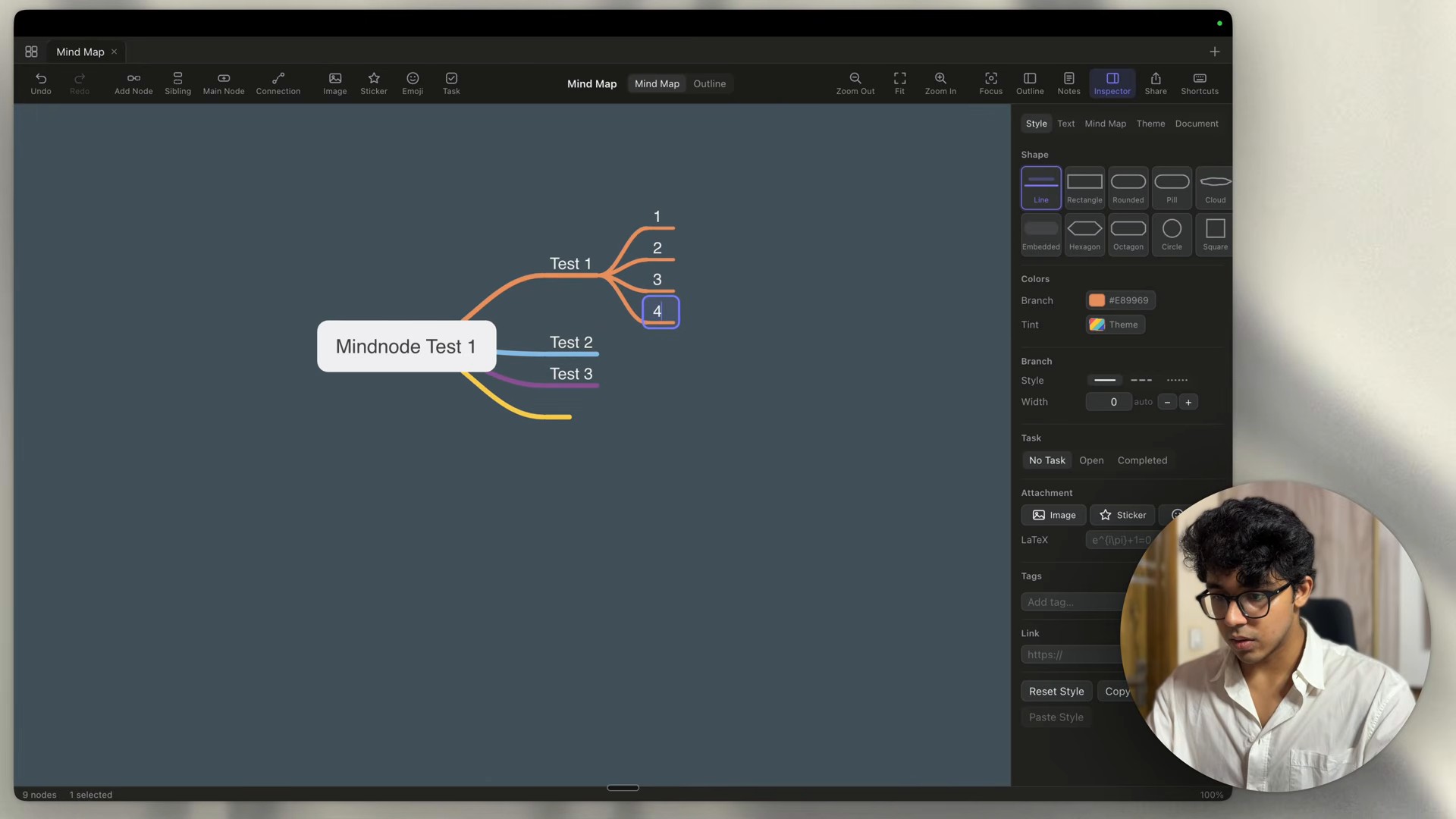Set task state to Completed
1456x819 pixels.
1142,460
